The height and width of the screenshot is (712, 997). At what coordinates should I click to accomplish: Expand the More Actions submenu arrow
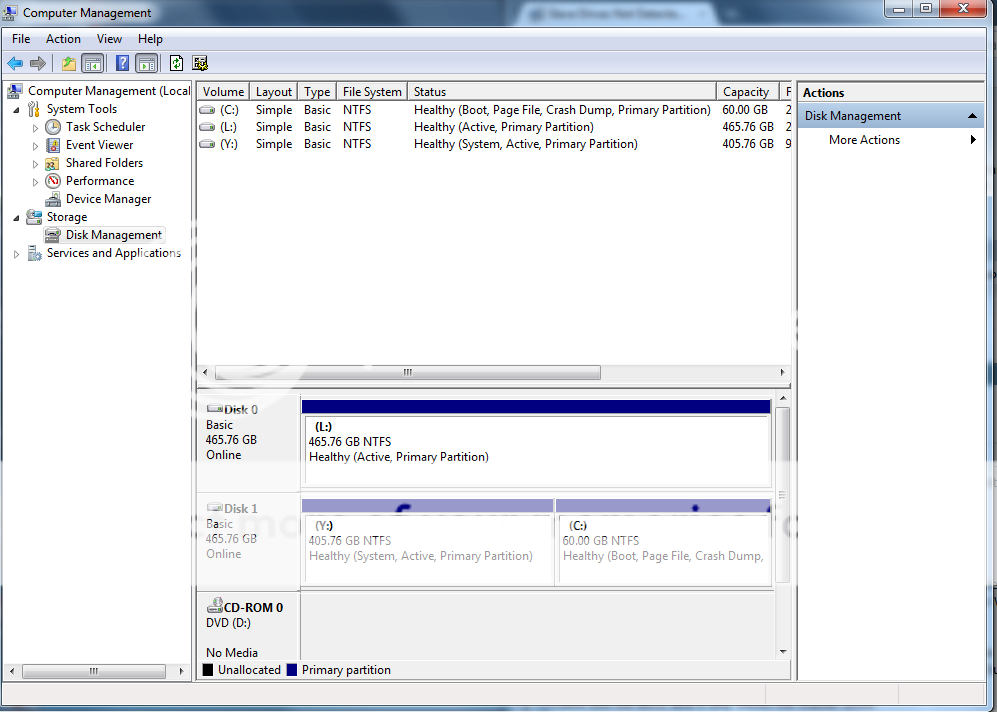coord(973,140)
